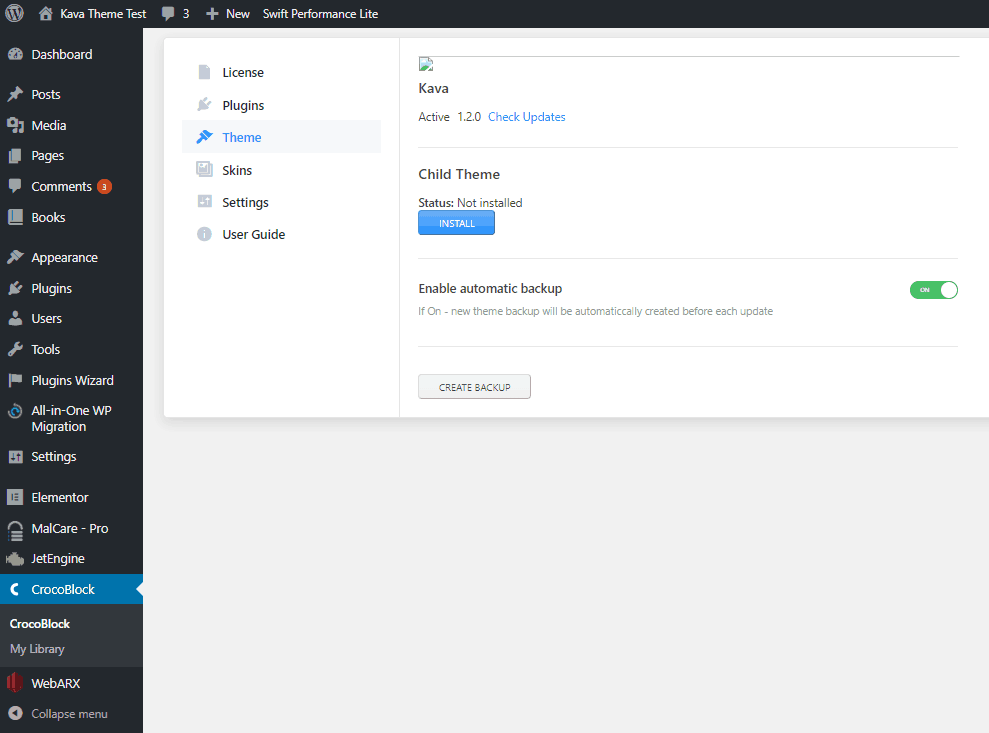Click the Create Backup button
This screenshot has width=989, height=733.
tap(474, 386)
